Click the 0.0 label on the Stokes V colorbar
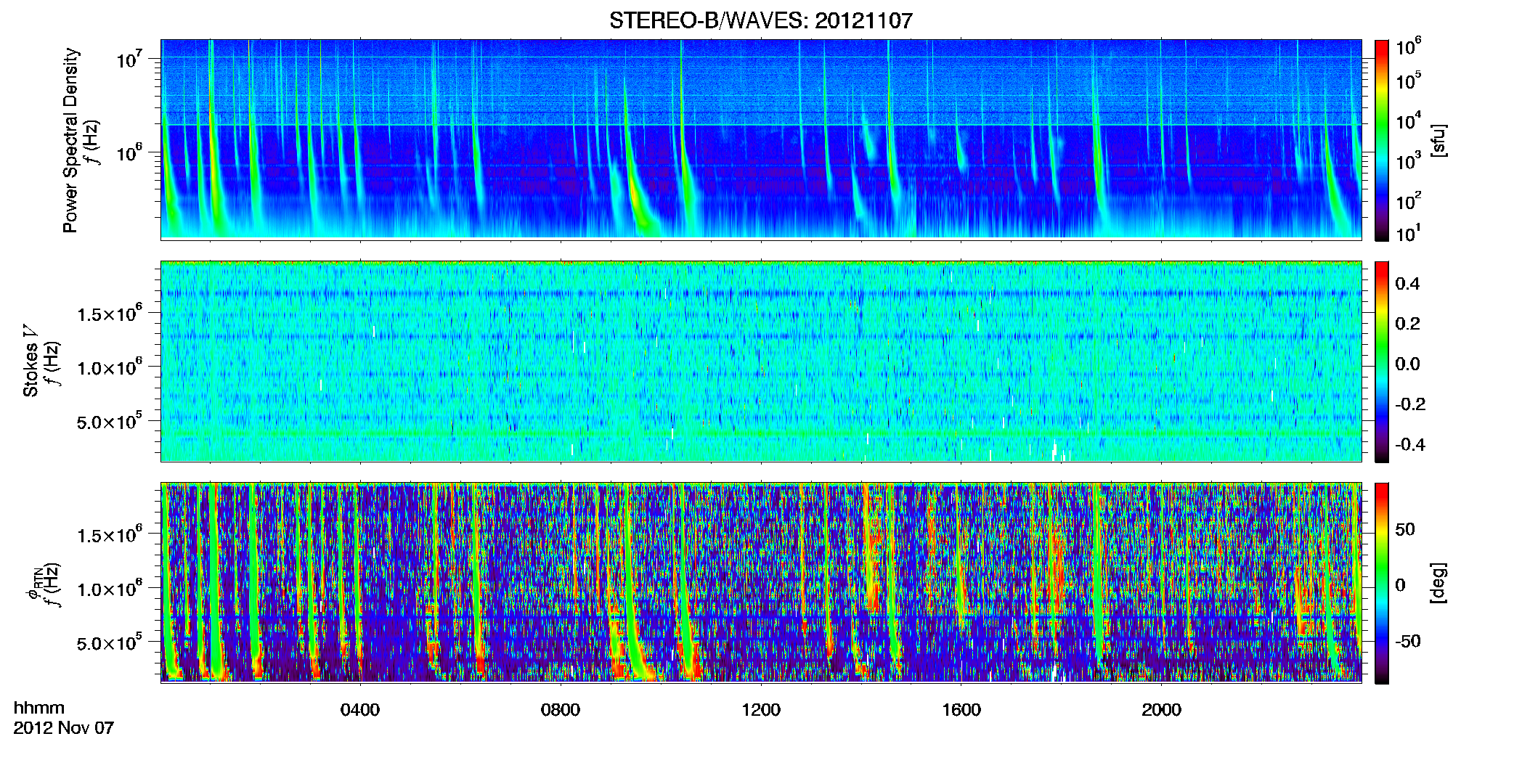The image size is (1522, 784). click(1408, 364)
